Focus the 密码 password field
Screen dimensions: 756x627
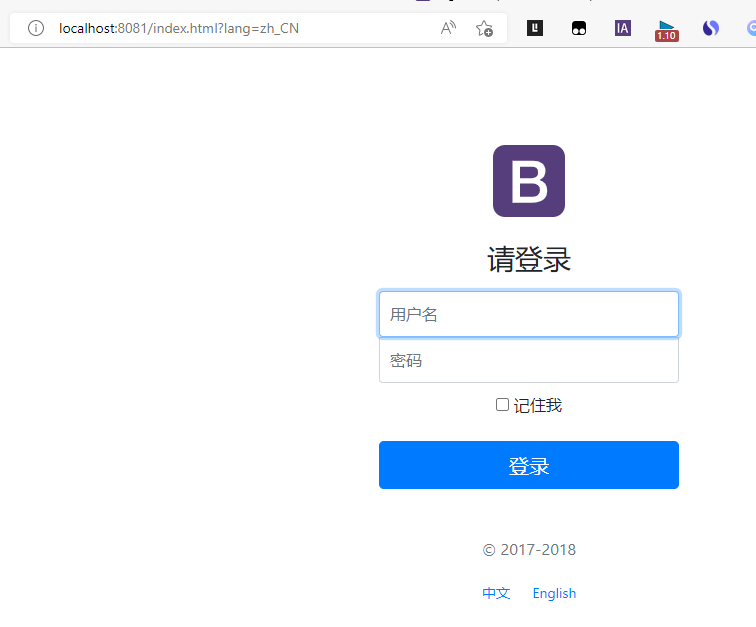(x=528, y=360)
